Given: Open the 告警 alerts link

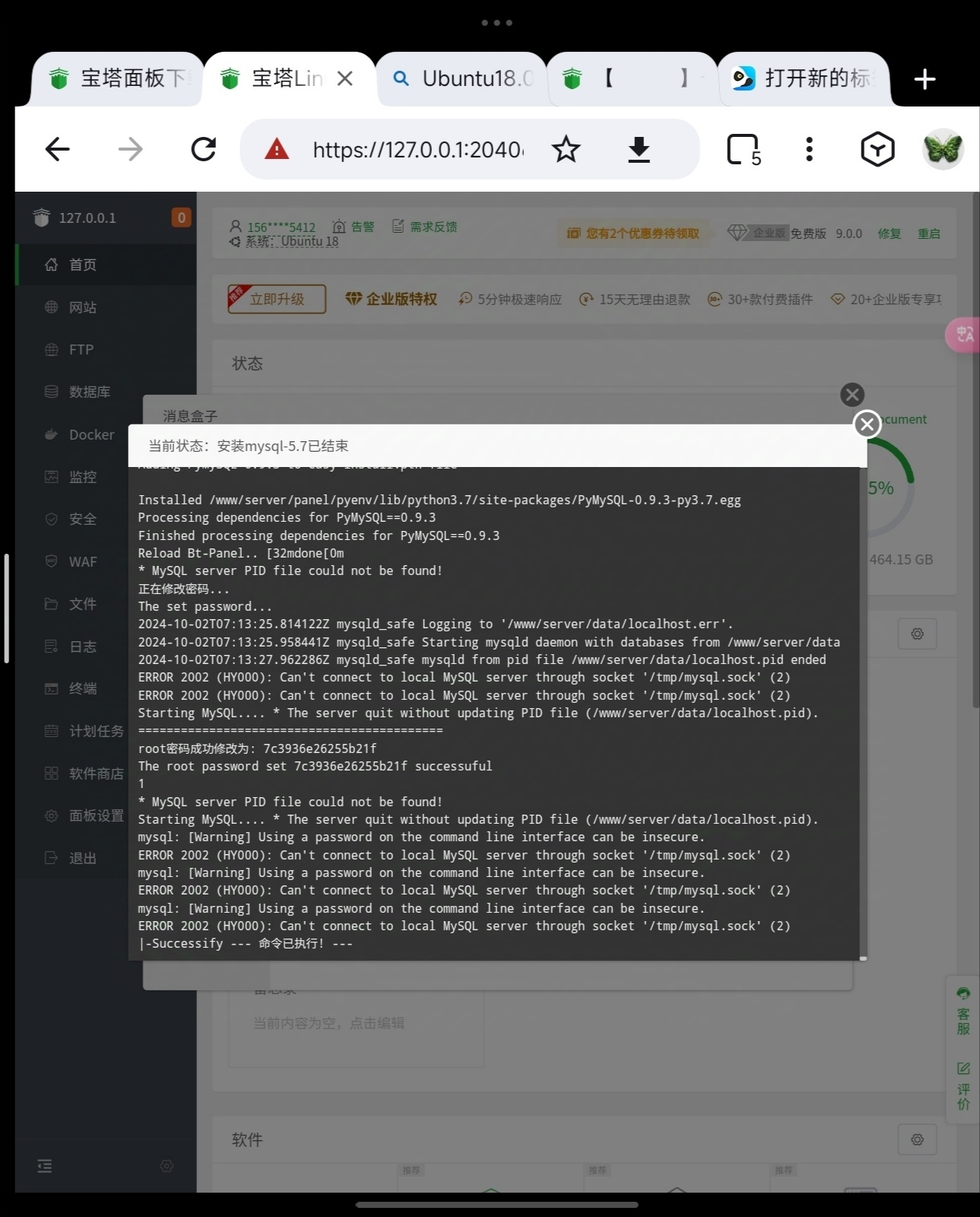Looking at the screenshot, I should (x=354, y=227).
